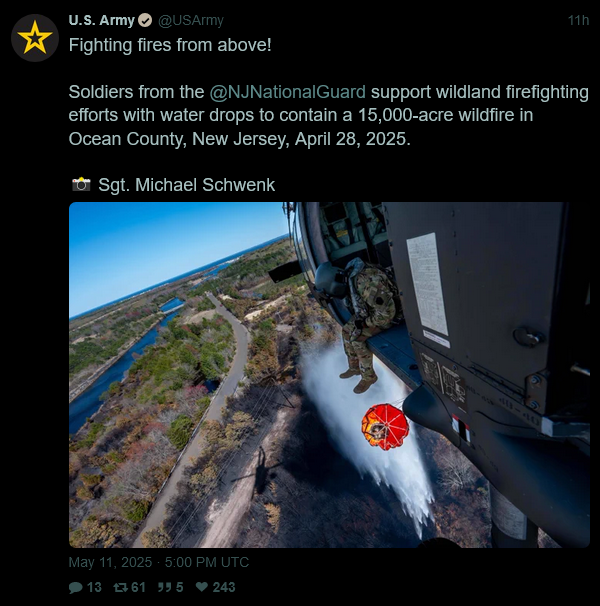Click the reply count 13
This screenshot has height=606, width=600.
pos(94,587)
